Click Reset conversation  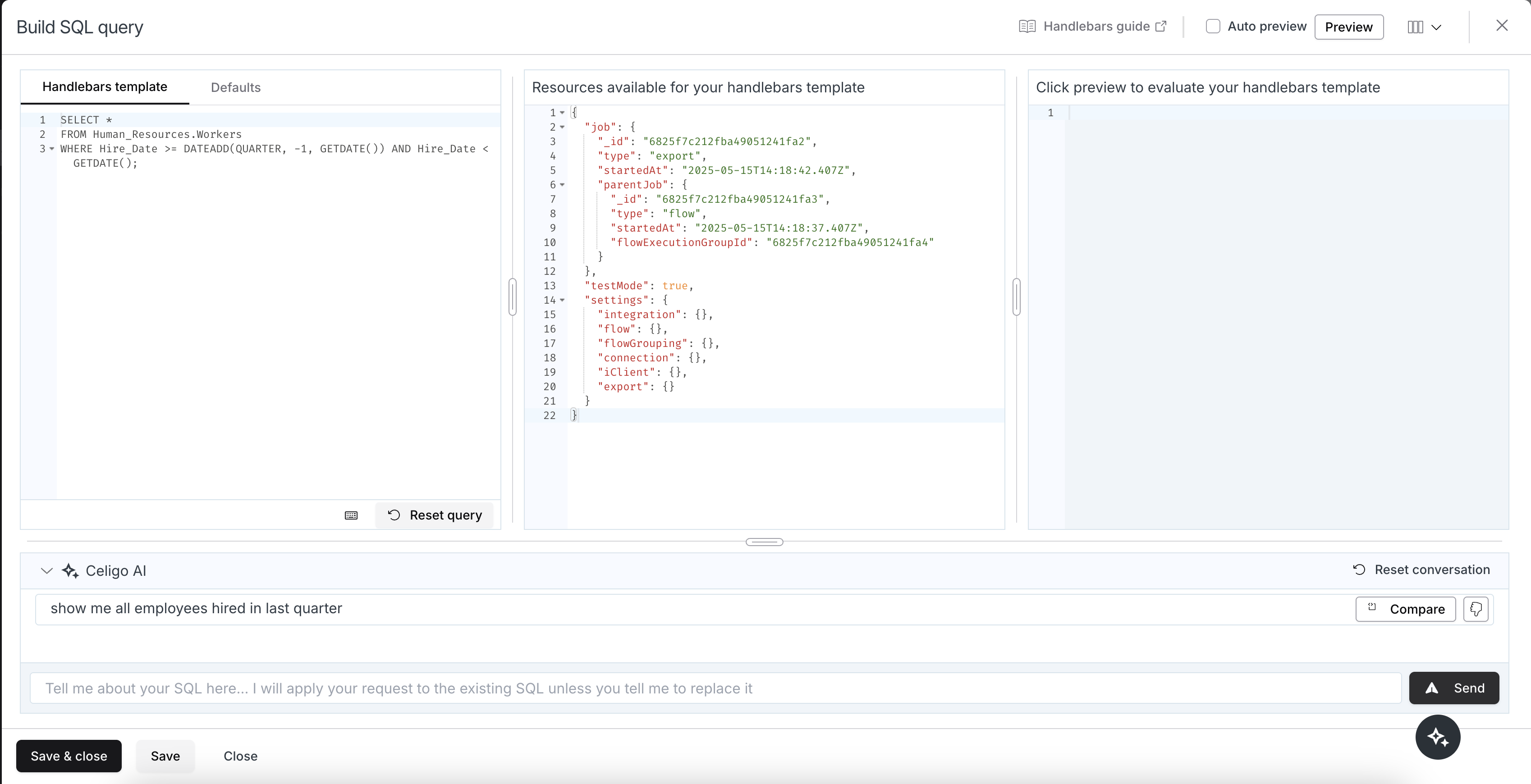(1421, 570)
